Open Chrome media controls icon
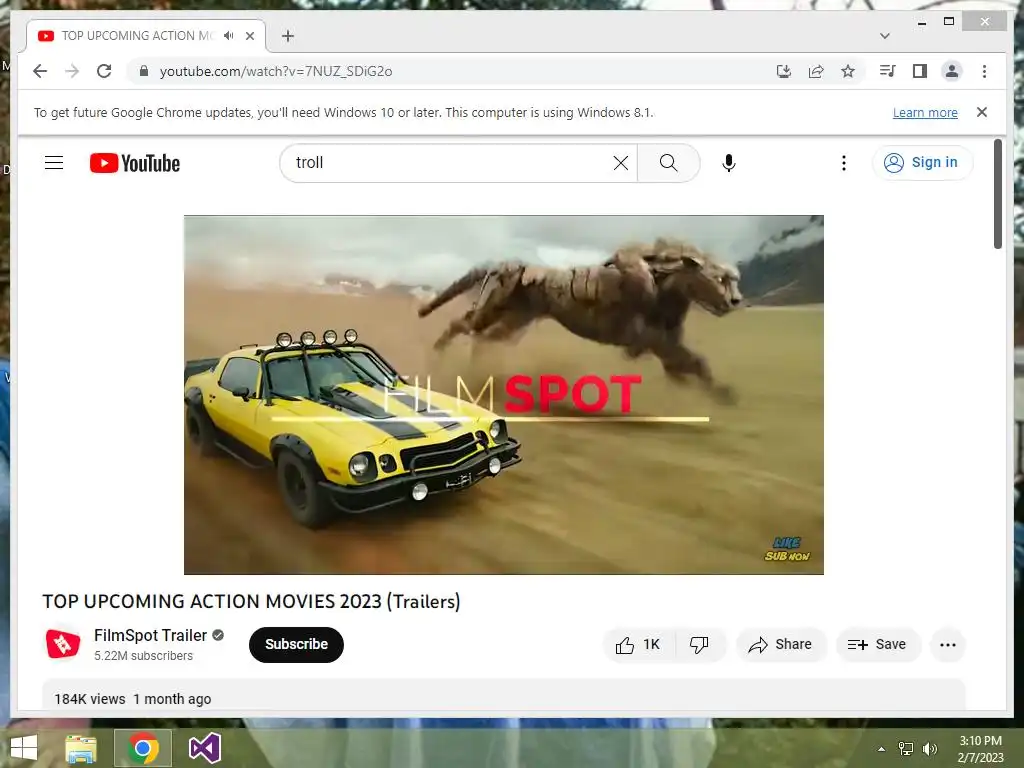The width and height of the screenshot is (1024, 768). (888, 71)
